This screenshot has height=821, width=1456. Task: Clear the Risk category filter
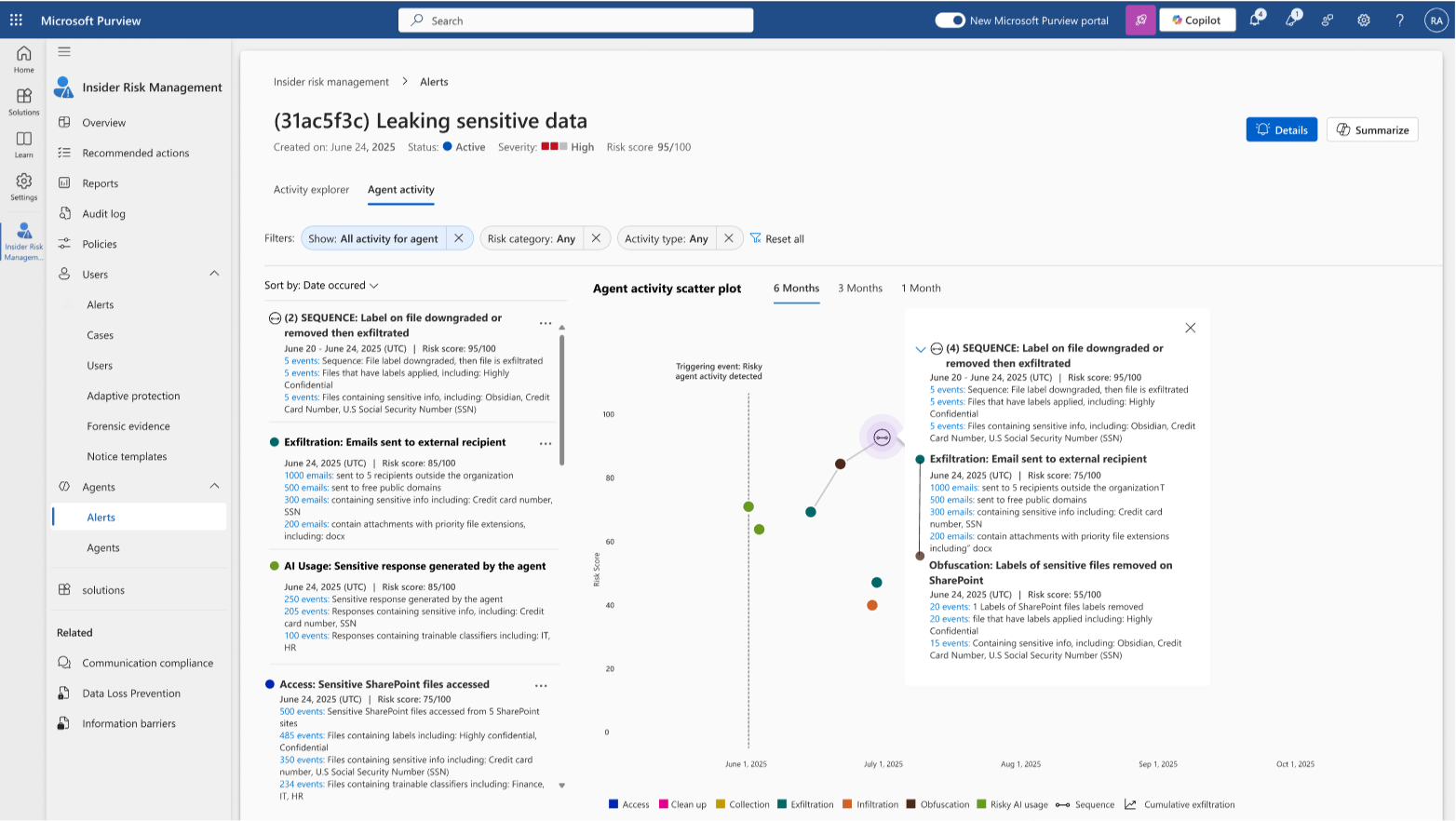596,238
